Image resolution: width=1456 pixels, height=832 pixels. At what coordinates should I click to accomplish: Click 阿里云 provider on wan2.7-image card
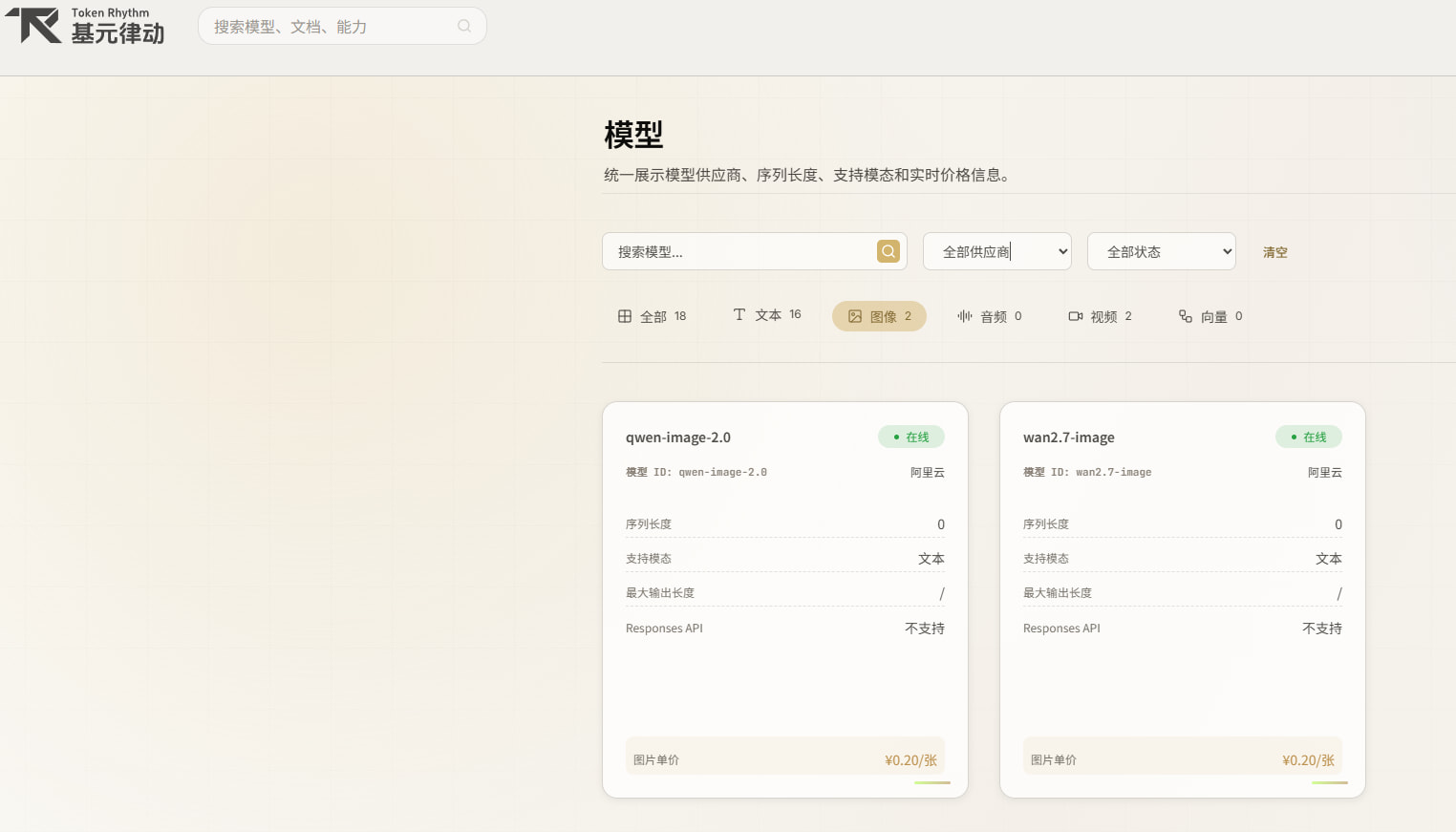click(x=1325, y=472)
